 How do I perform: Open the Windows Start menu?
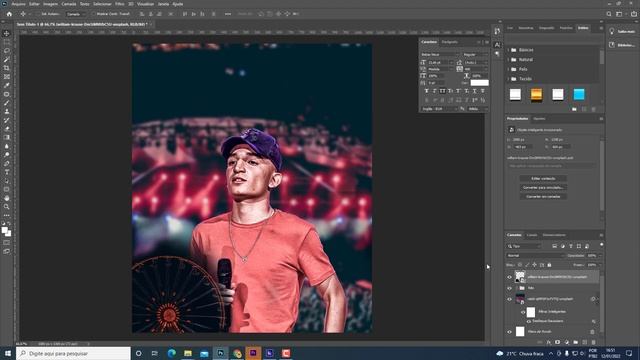[7, 353]
